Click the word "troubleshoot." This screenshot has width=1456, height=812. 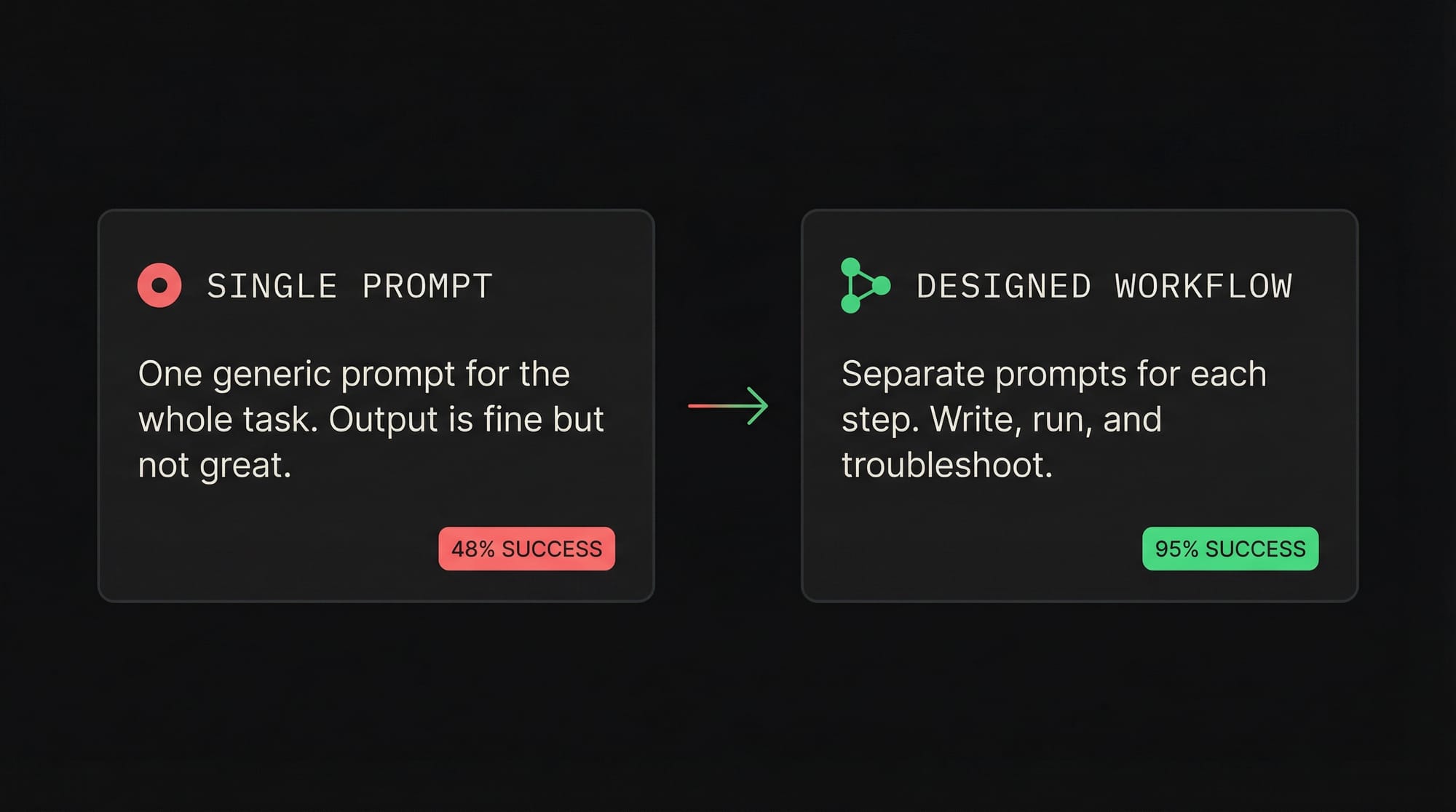(x=947, y=466)
